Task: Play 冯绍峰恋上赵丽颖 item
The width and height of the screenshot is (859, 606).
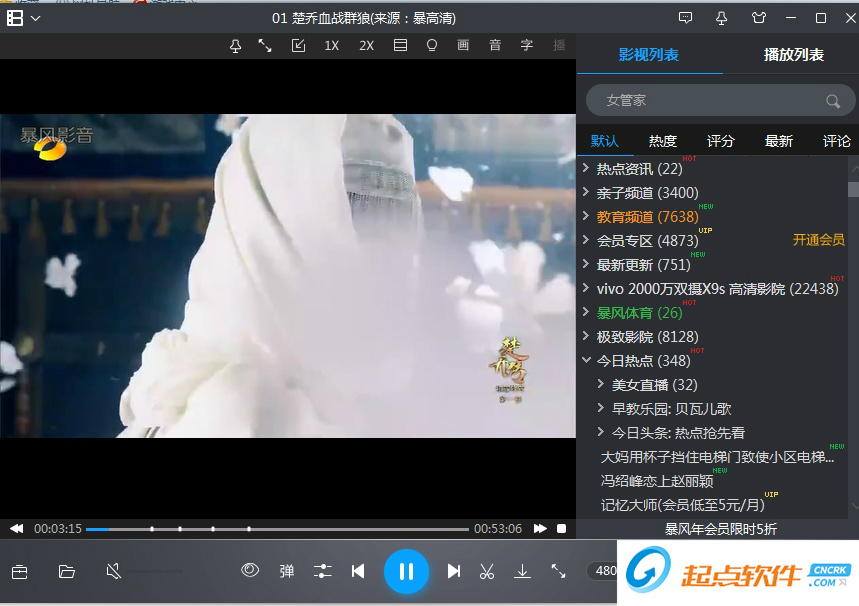Action: [x=657, y=481]
